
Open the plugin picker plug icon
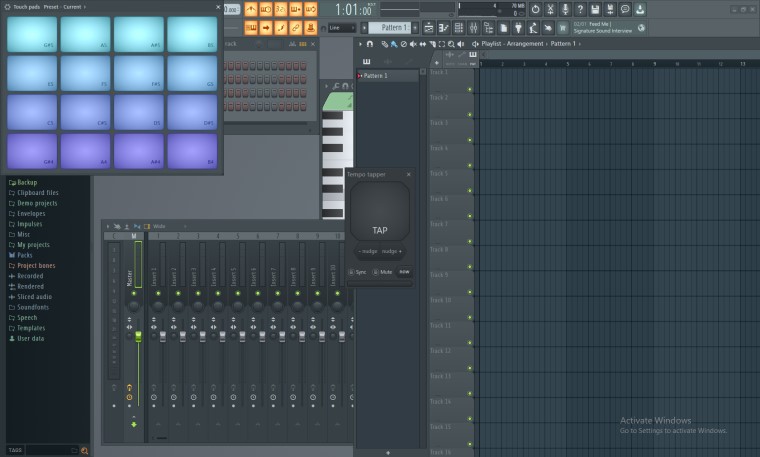point(518,28)
